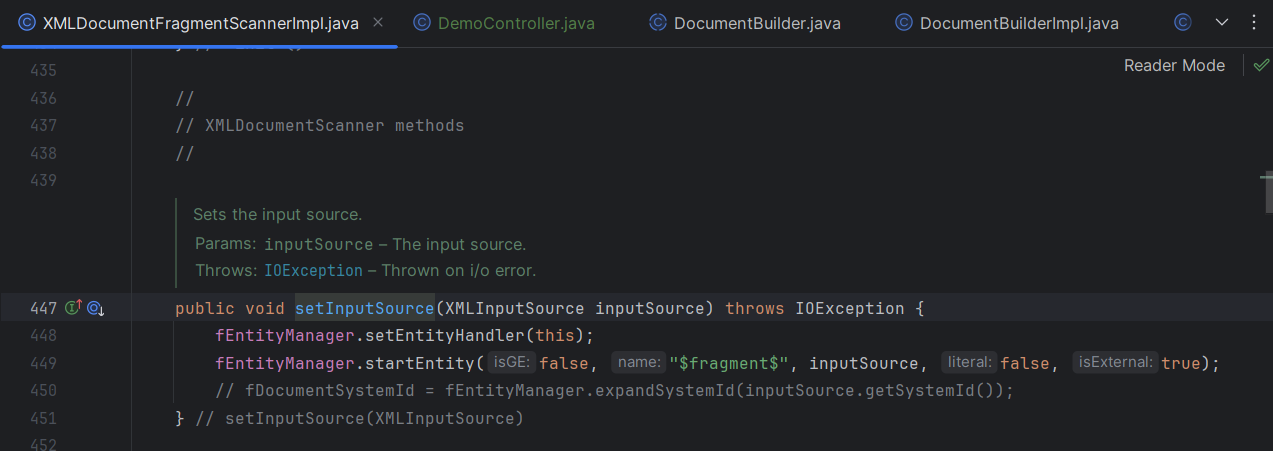Click the isExternal: inlay parameter hint

(x=1115, y=363)
